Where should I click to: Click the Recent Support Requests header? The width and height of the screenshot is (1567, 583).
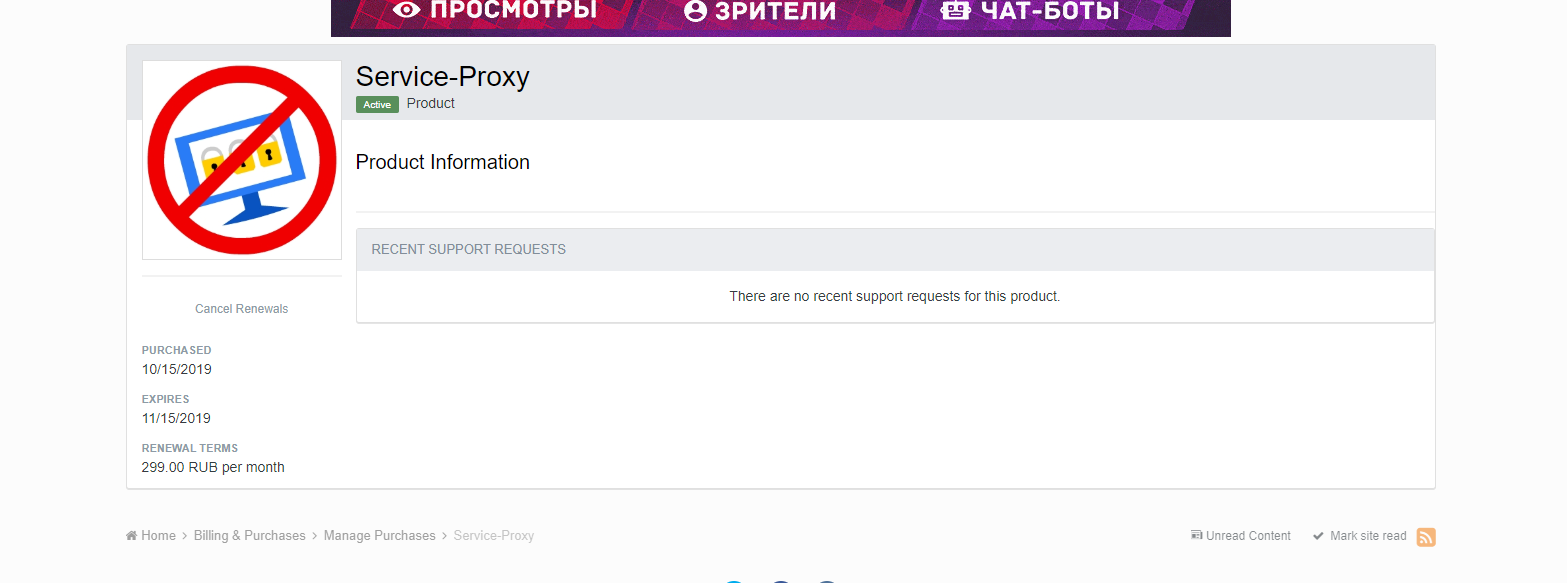click(468, 249)
